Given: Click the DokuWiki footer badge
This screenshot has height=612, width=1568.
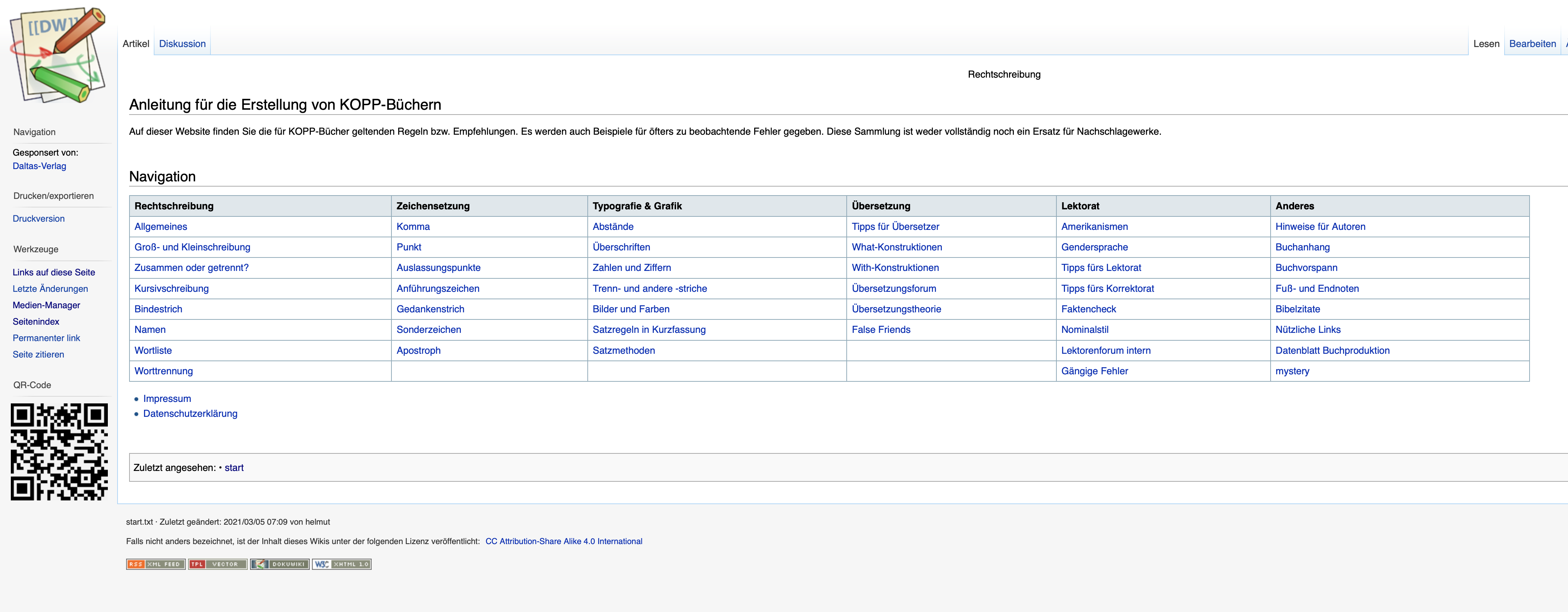Looking at the screenshot, I should (279, 564).
